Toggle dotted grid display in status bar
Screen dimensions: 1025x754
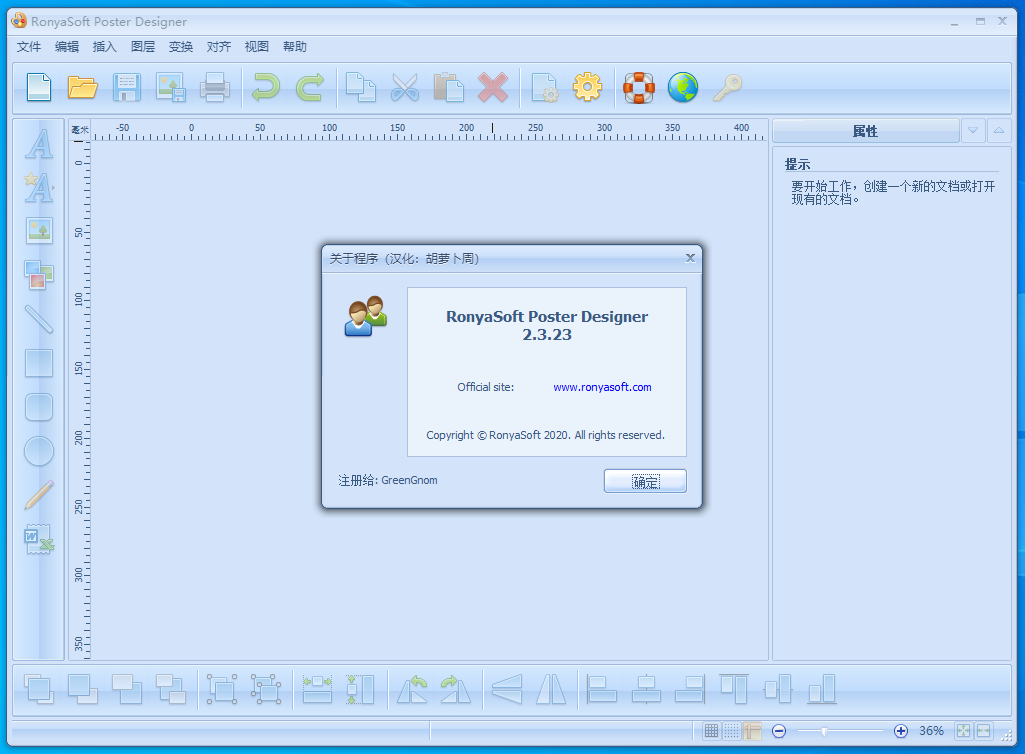coord(732,731)
